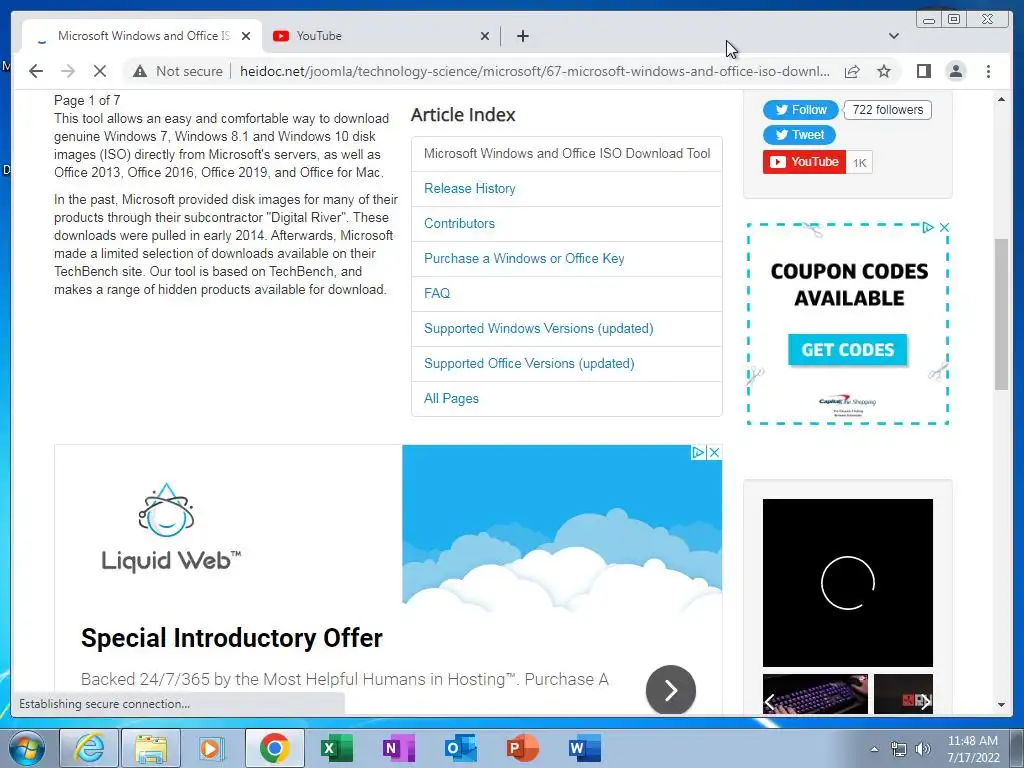Switch to the YouTube tab
This screenshot has height=768, width=1024.
point(381,36)
